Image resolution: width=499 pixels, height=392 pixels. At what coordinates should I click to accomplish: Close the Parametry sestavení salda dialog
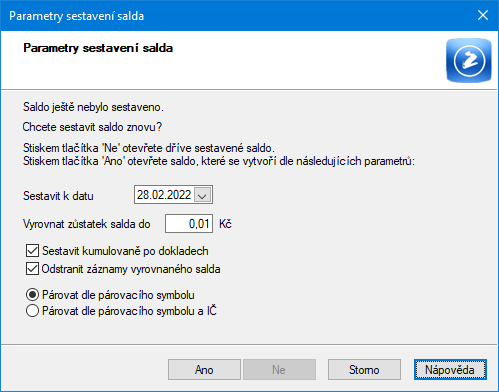click(x=483, y=15)
